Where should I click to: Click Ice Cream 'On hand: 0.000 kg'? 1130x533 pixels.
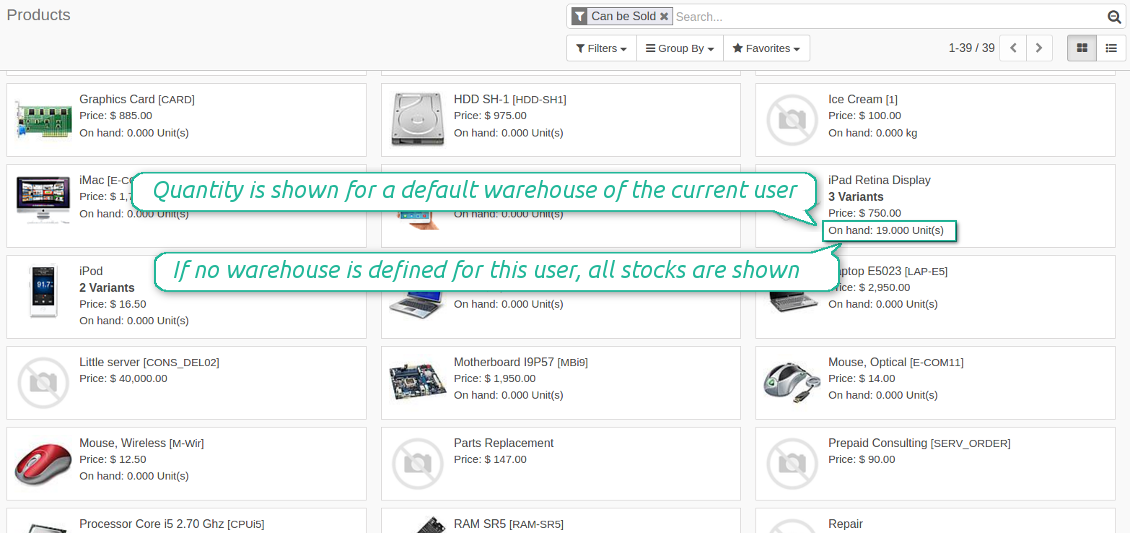(x=873, y=133)
